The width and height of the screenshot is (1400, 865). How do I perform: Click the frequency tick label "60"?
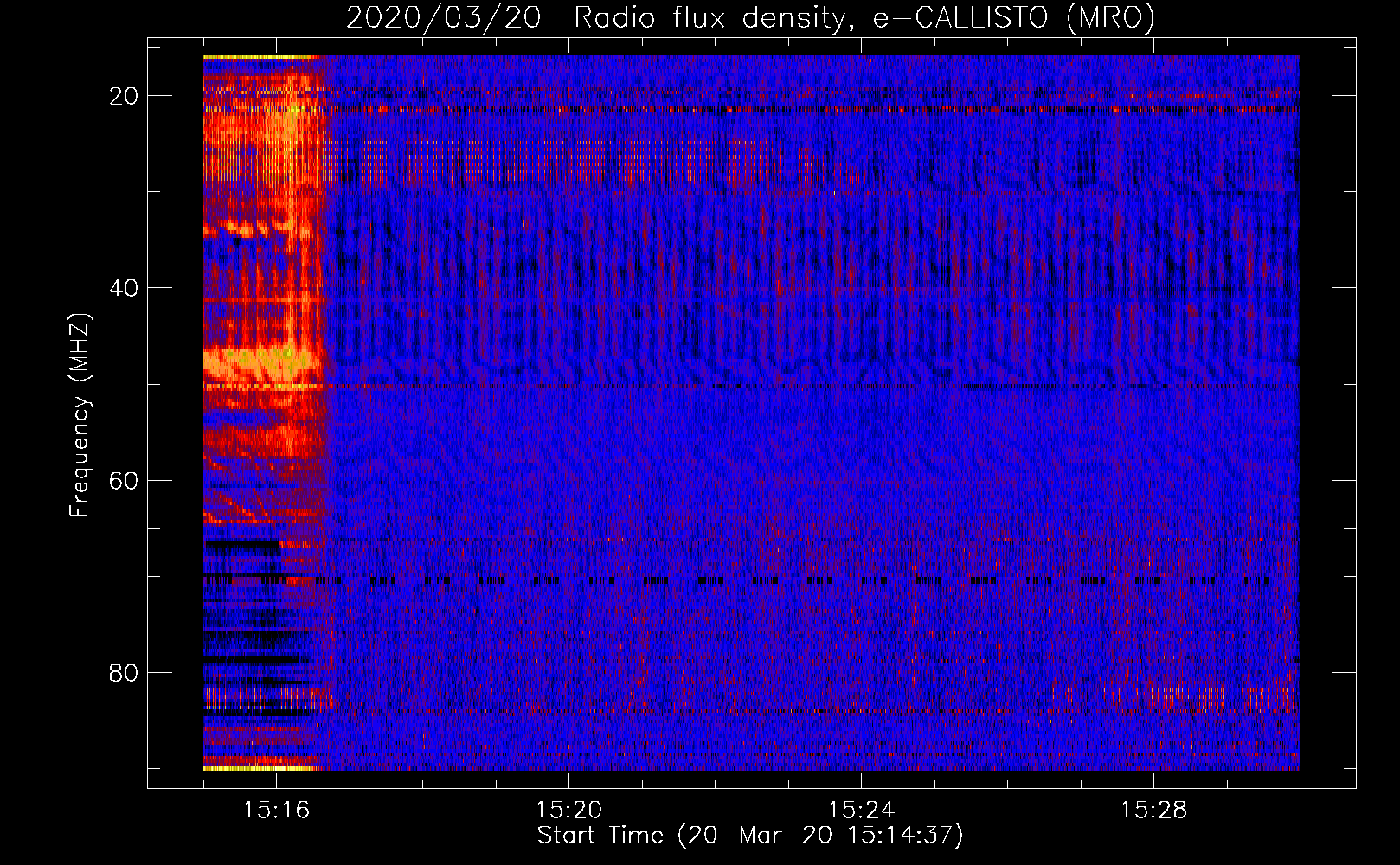124,480
